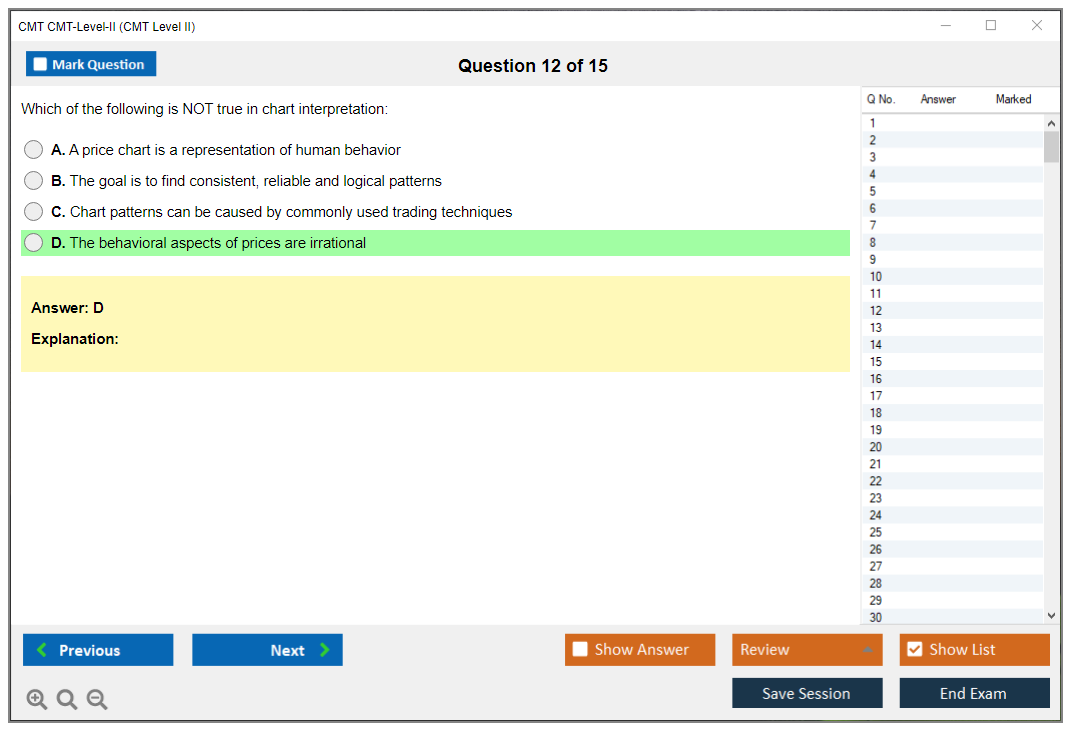Select radio option A about human behavior
The width and height of the screenshot is (1075, 735).
point(34,150)
